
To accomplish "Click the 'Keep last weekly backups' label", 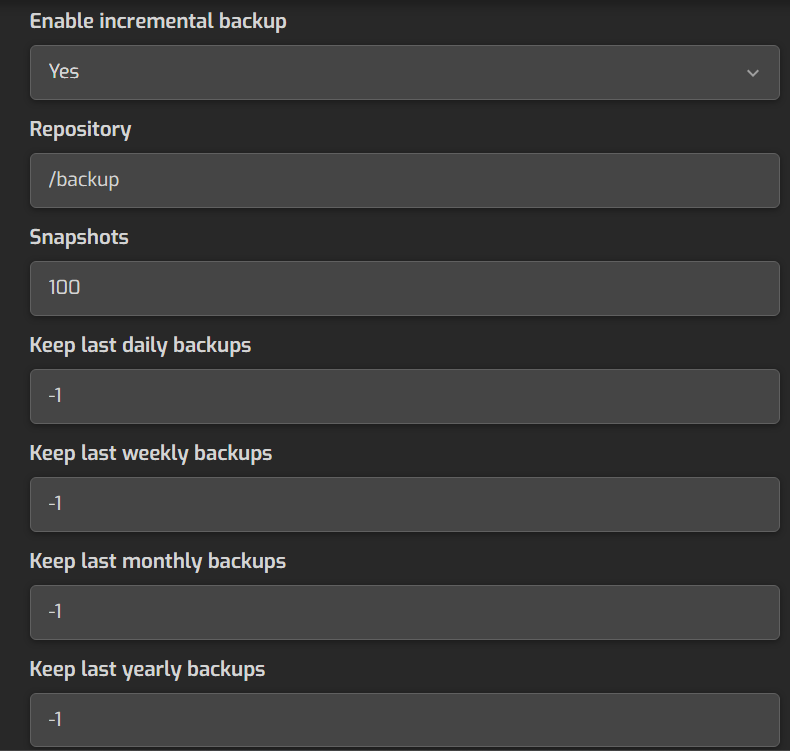I will tap(151, 453).
